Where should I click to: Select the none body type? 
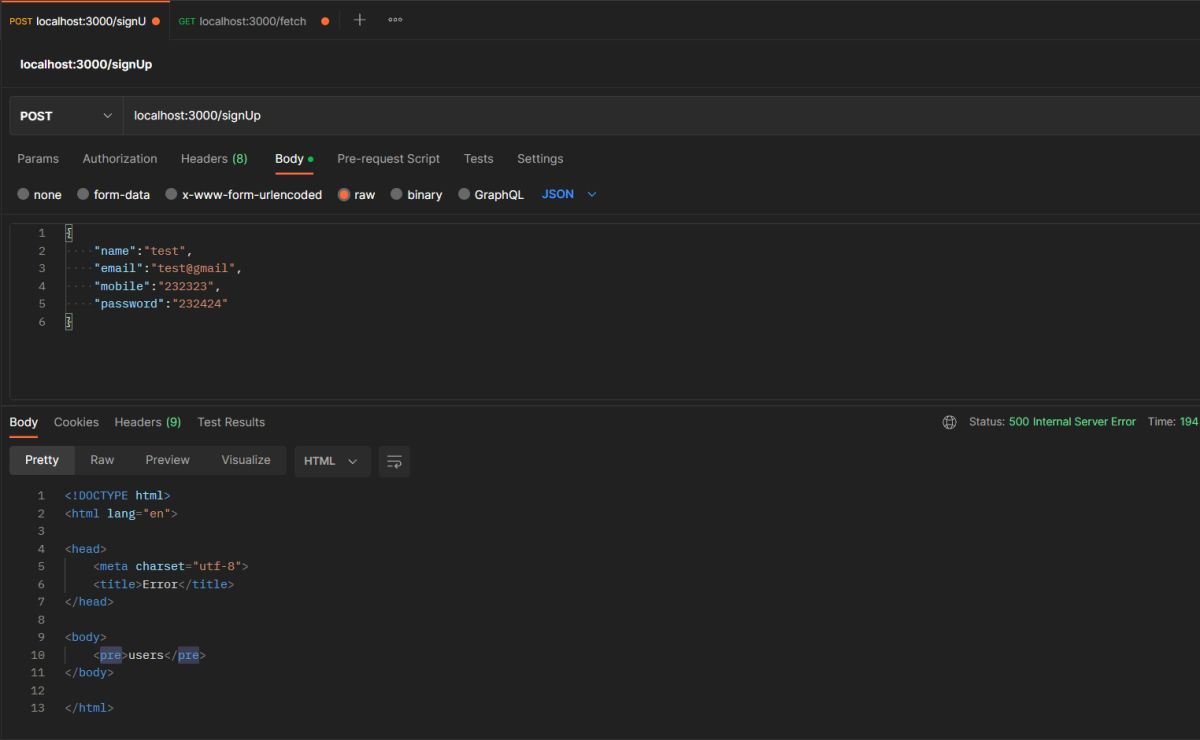(x=40, y=195)
